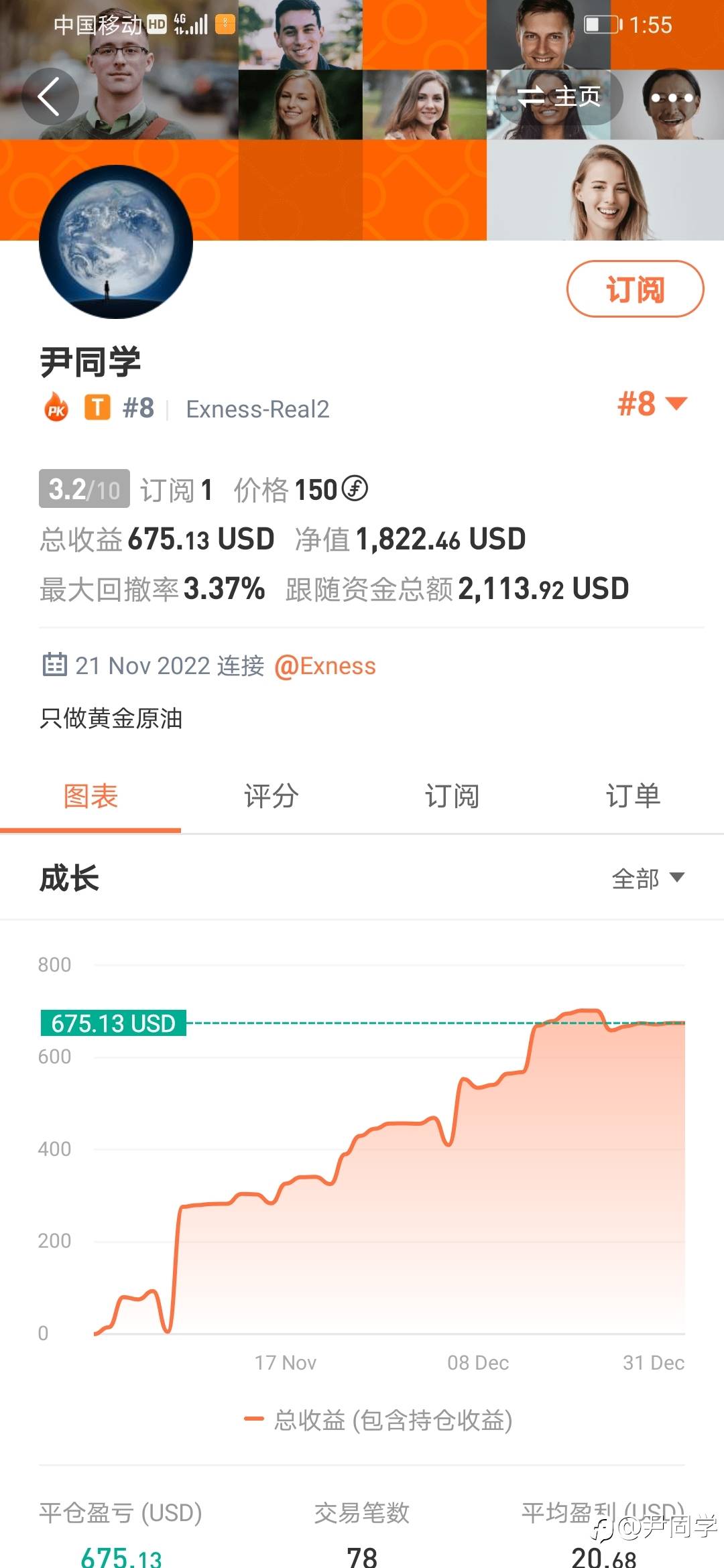Tap the PK flame badge icon
The image size is (724, 1568).
[56, 408]
